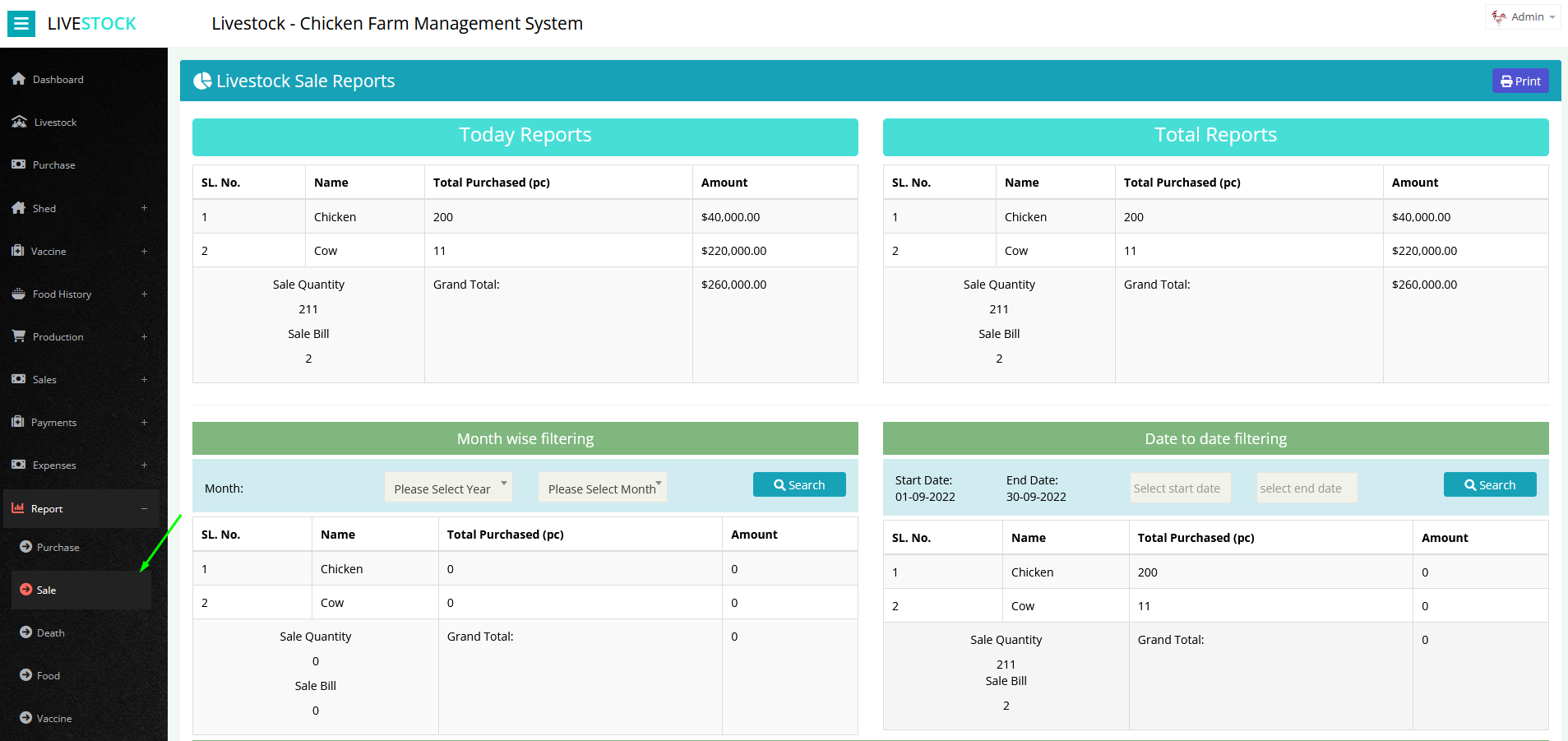The width and height of the screenshot is (1568, 741).
Task: Expand the Vaccine sidebar menu
Action: [x=144, y=251]
